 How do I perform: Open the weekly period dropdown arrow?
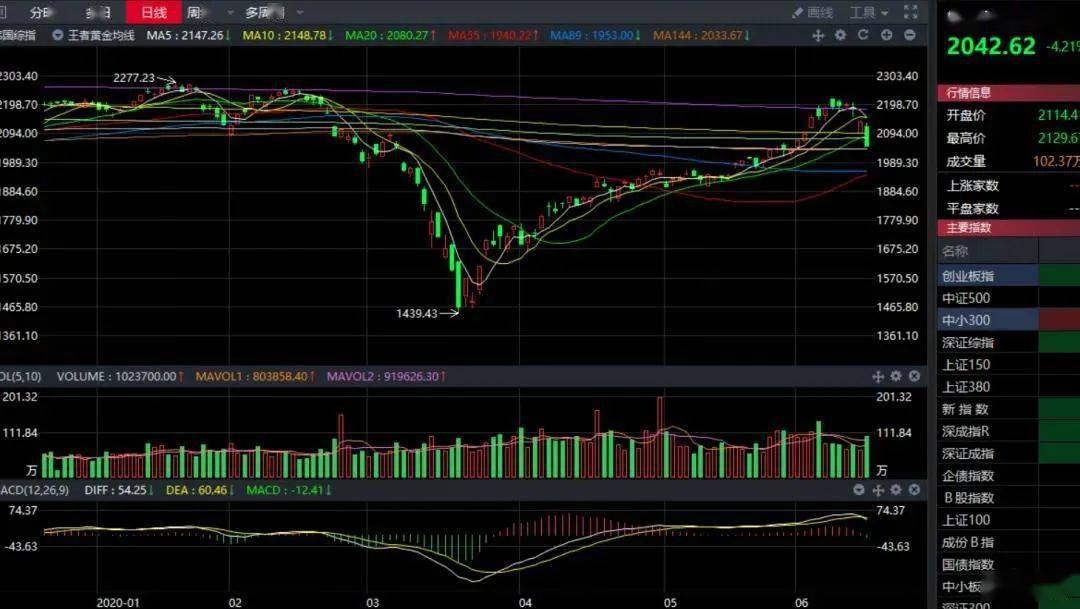230,12
